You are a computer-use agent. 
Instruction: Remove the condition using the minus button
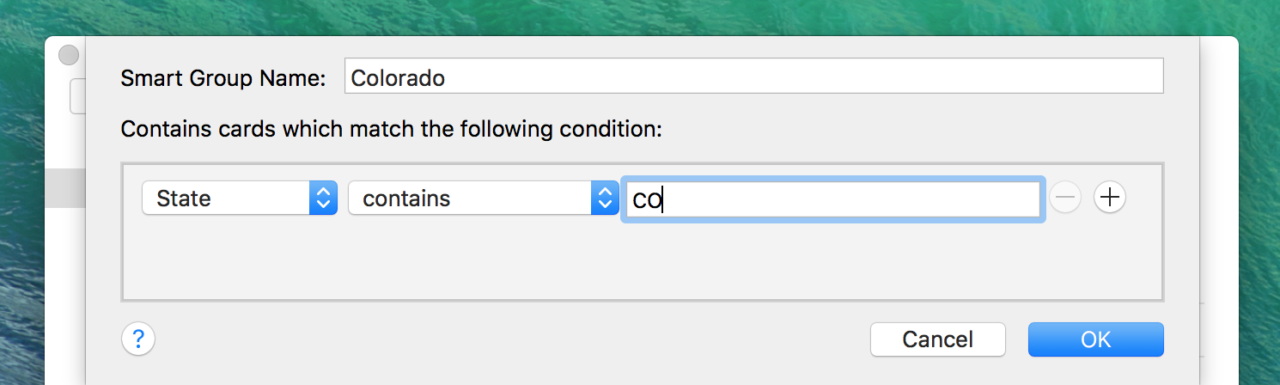click(x=1065, y=198)
